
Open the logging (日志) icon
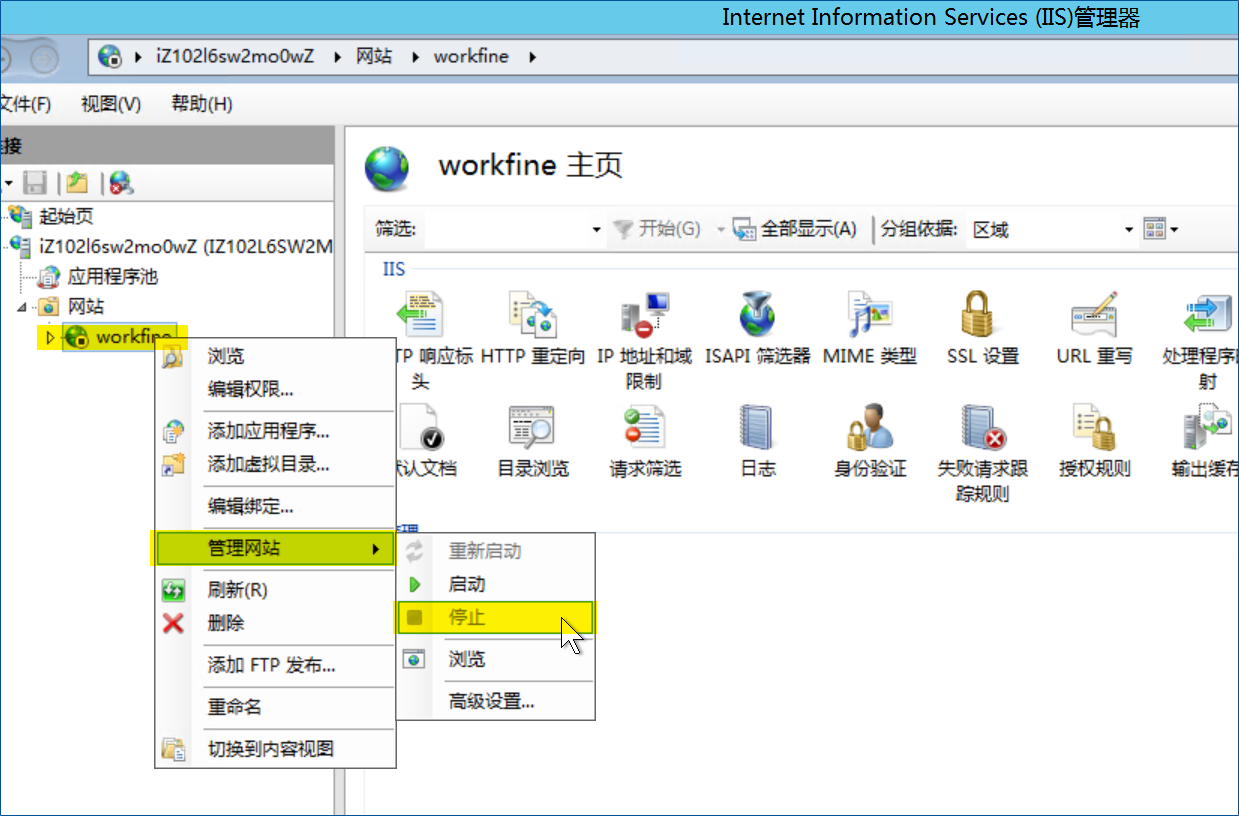click(x=757, y=427)
